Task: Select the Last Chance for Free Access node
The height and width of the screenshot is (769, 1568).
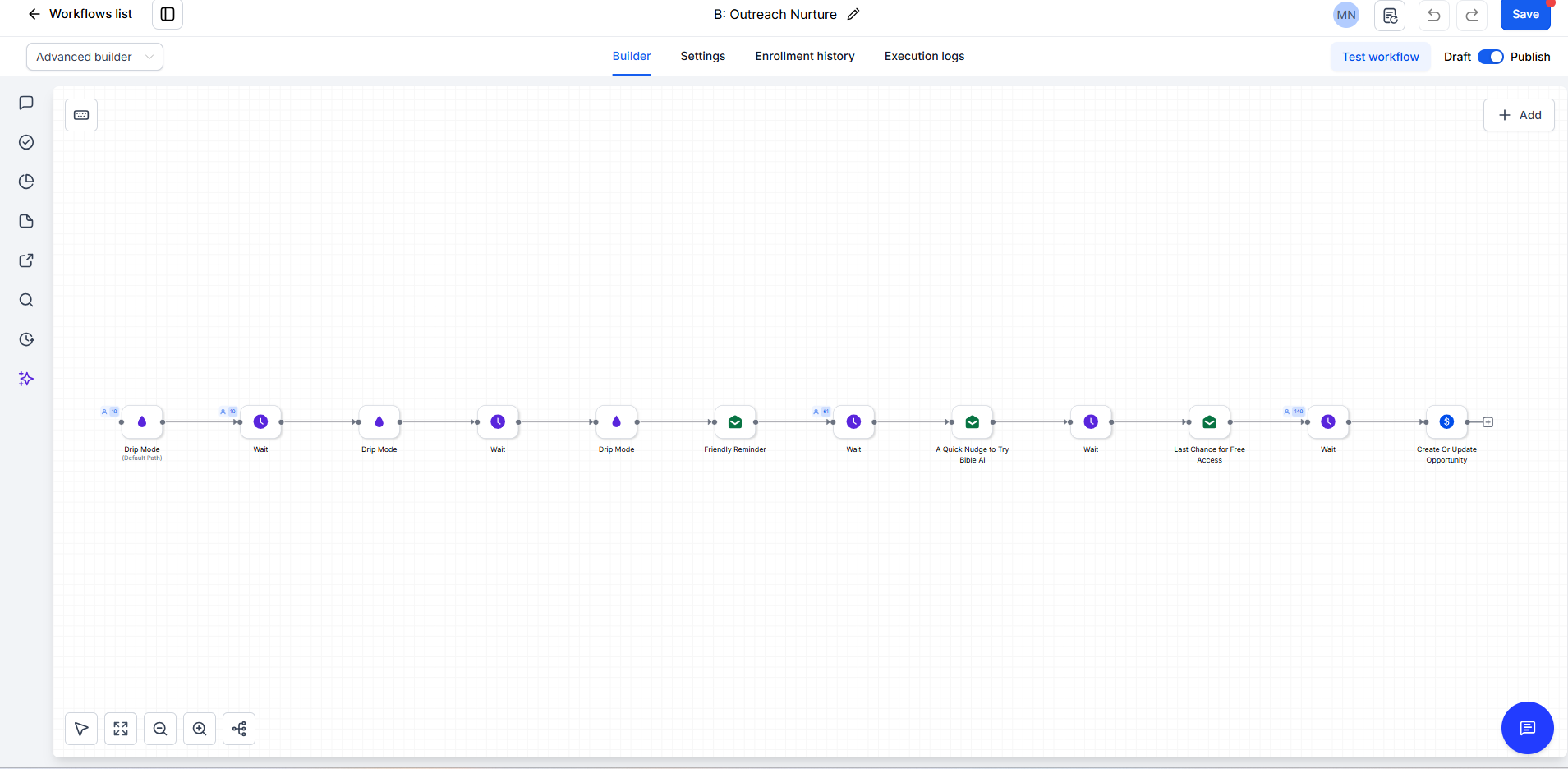Action: (1210, 421)
